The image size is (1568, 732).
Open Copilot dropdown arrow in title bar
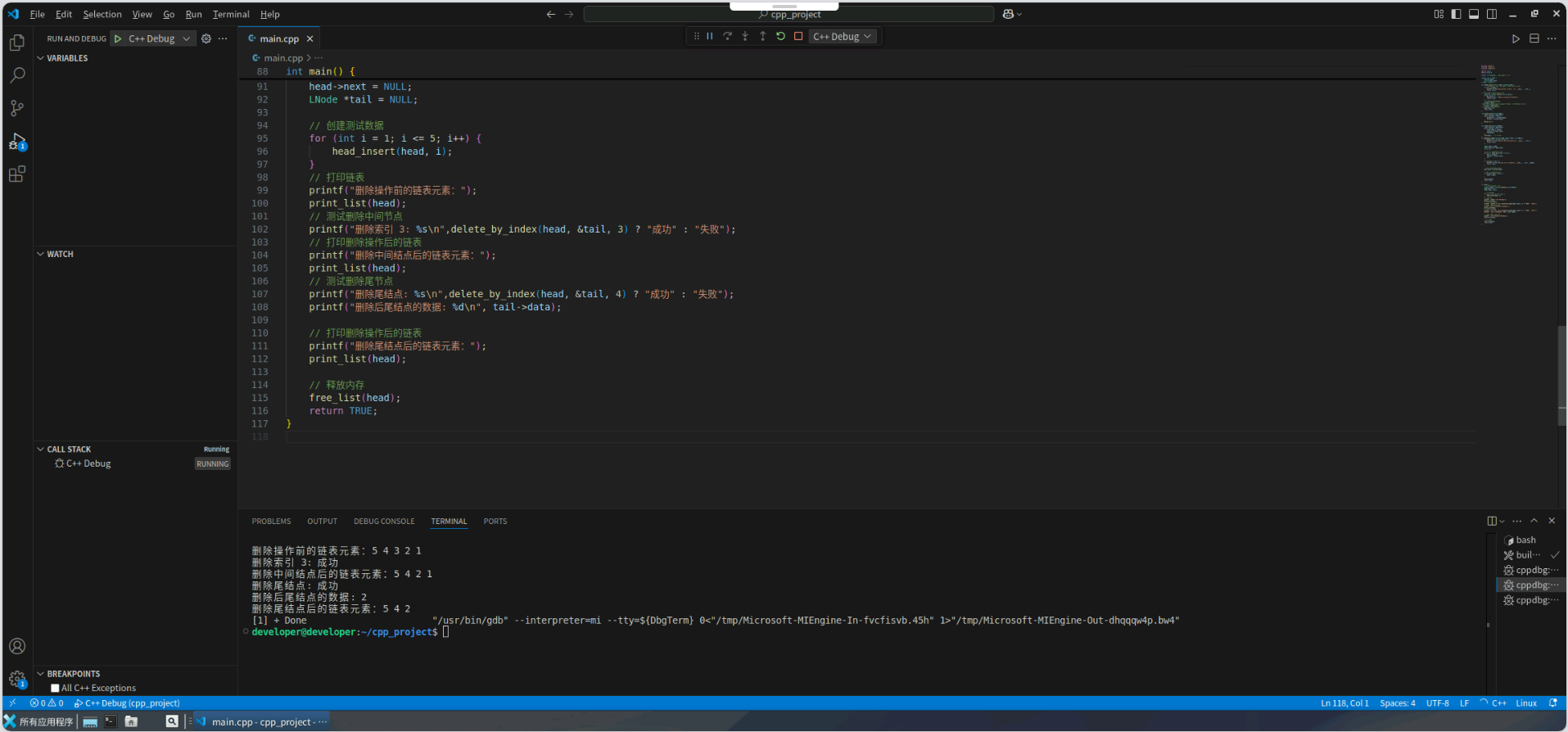(x=1019, y=14)
